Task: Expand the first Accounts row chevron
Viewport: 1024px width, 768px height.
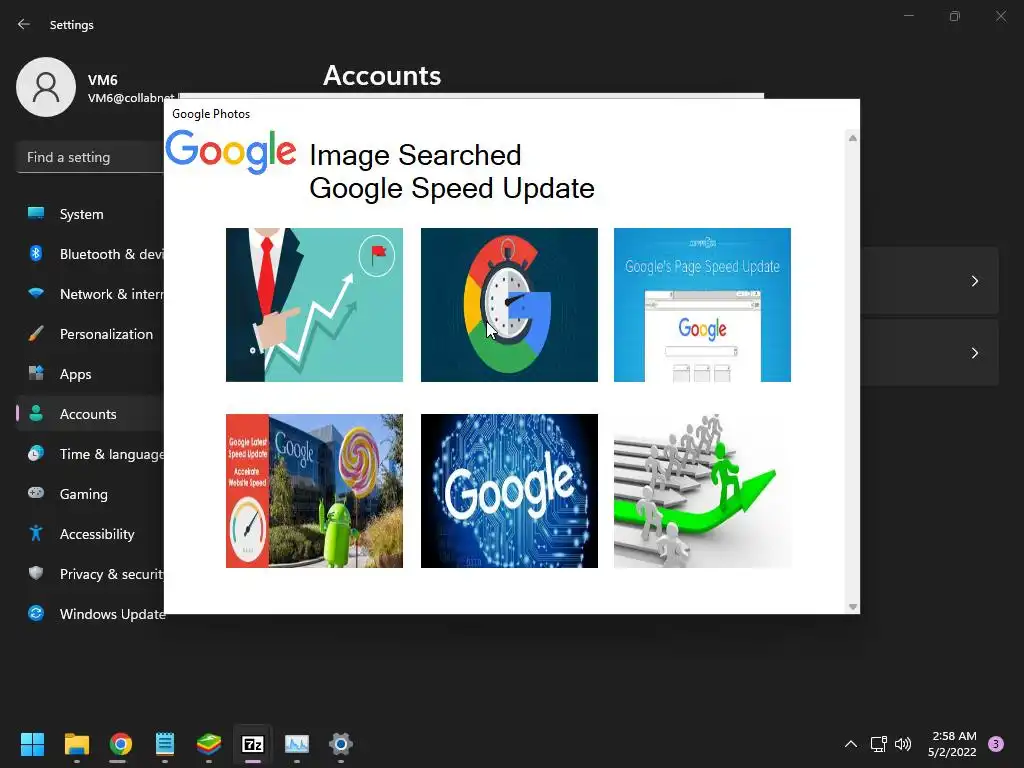Action: 974,281
